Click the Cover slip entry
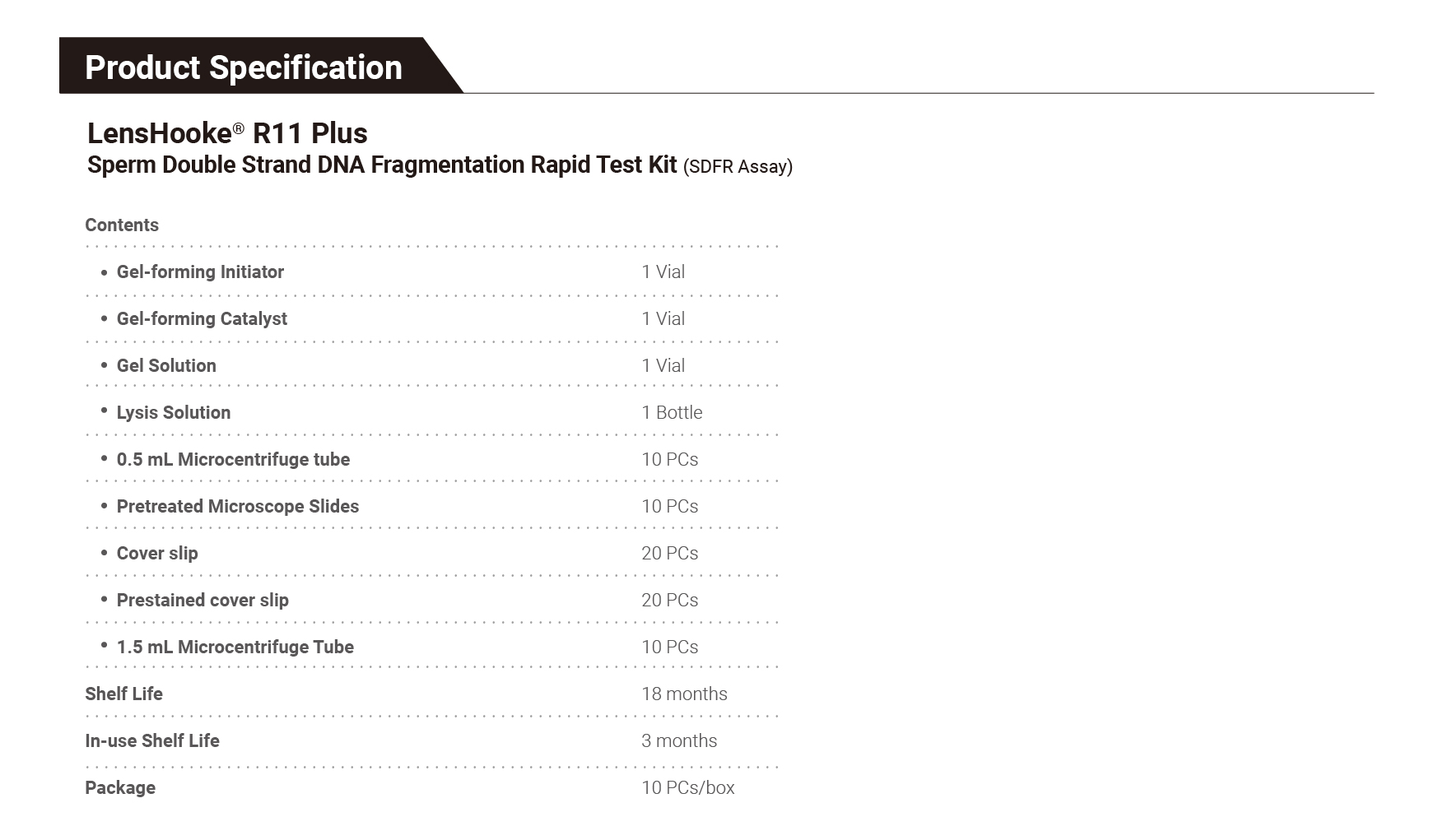This screenshot has height=840, width=1434. (157, 553)
